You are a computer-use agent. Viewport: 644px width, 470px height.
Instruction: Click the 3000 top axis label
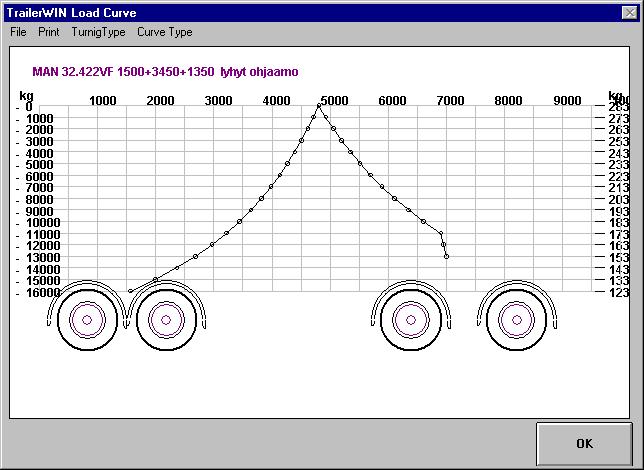pos(218,101)
